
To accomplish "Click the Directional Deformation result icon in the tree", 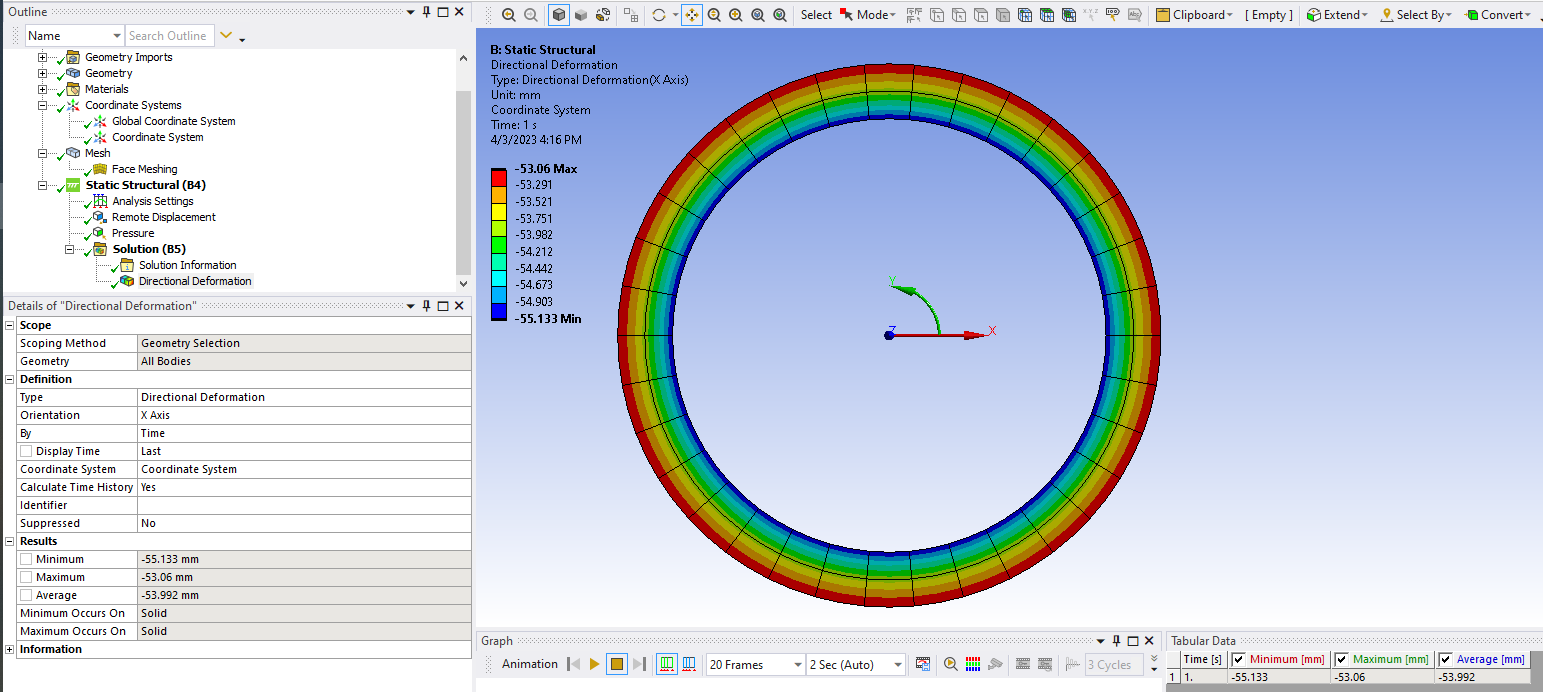I will 127,282.
